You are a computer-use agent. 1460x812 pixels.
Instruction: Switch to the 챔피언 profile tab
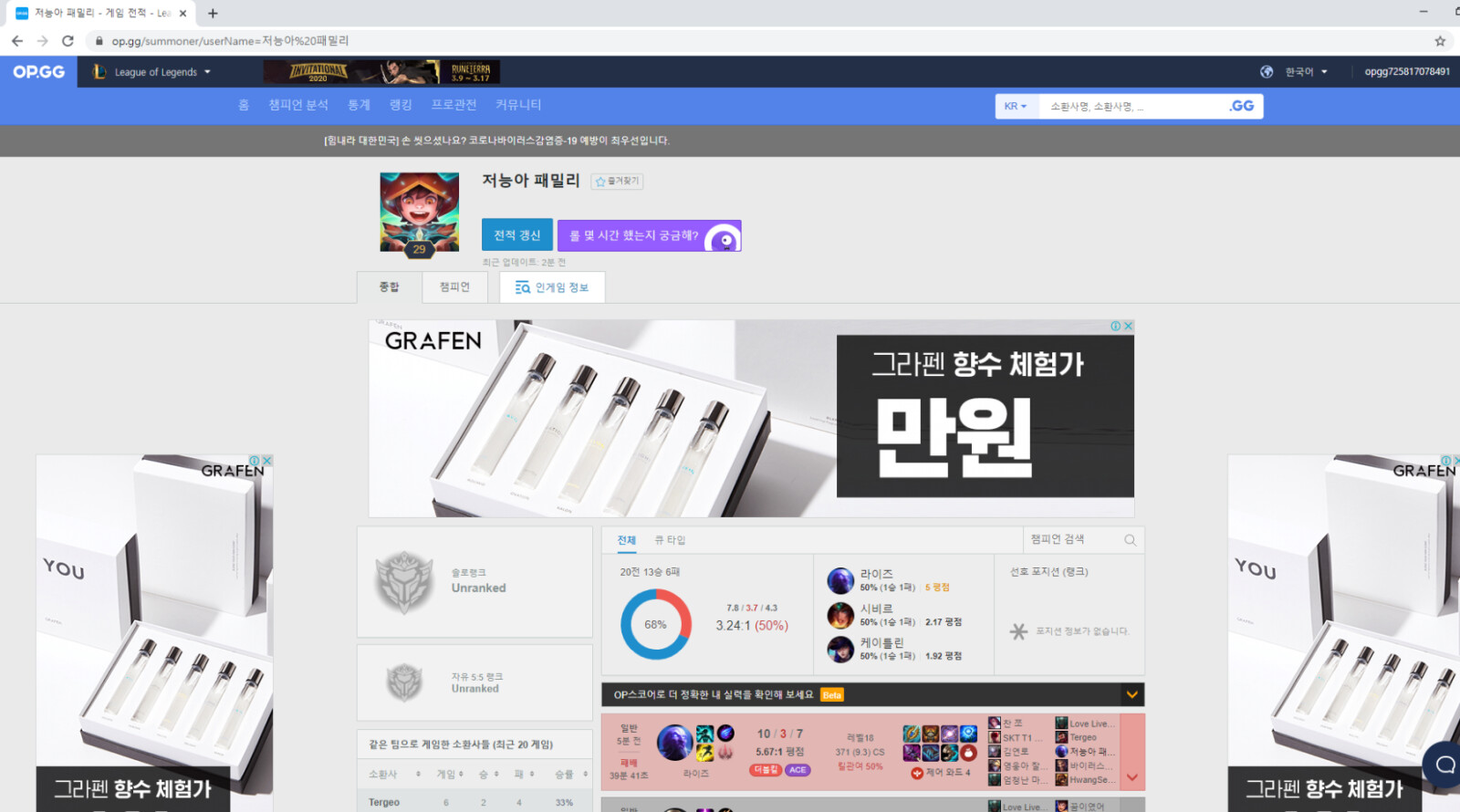[x=454, y=287]
